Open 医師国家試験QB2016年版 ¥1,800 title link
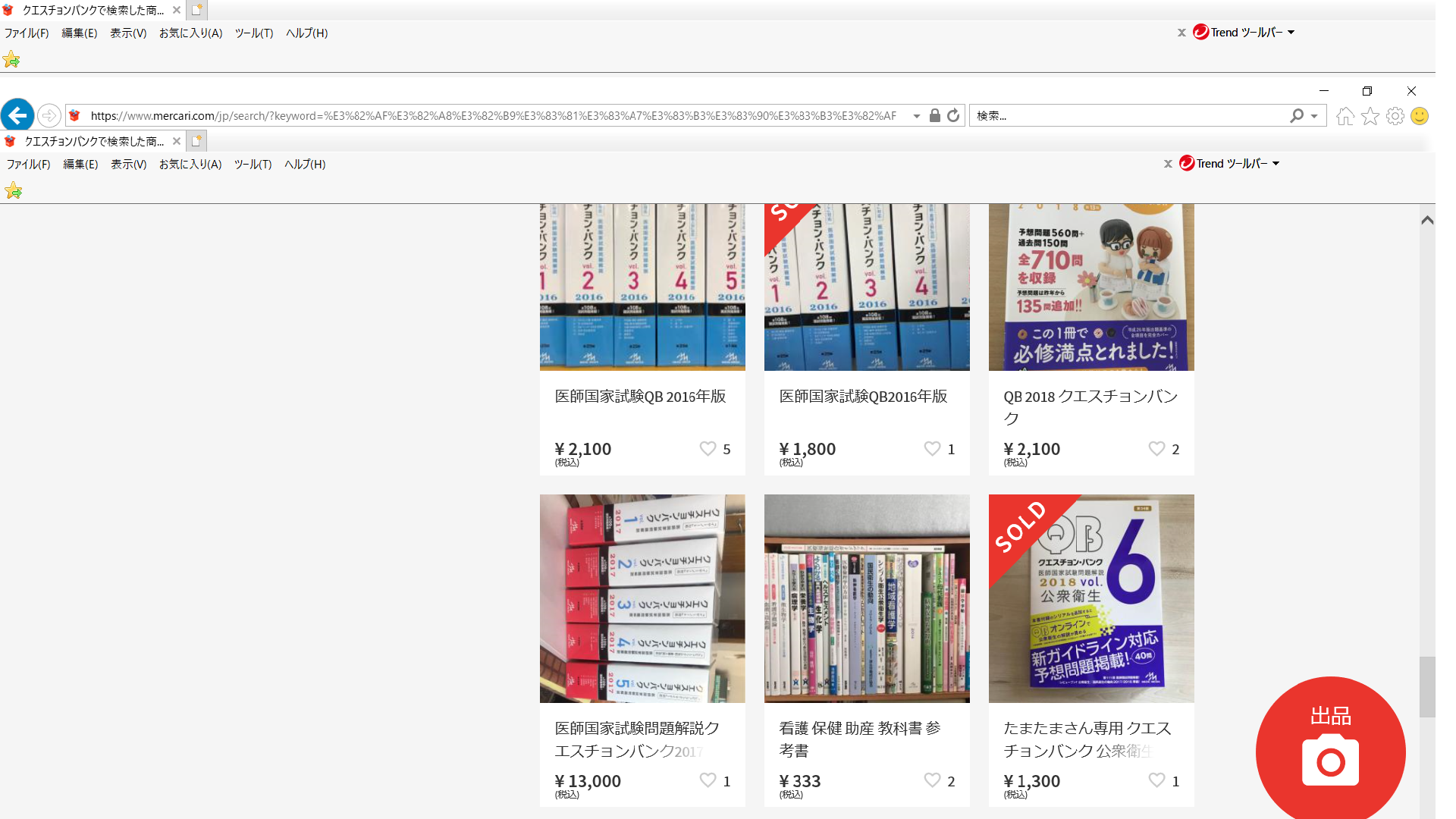 (864, 396)
